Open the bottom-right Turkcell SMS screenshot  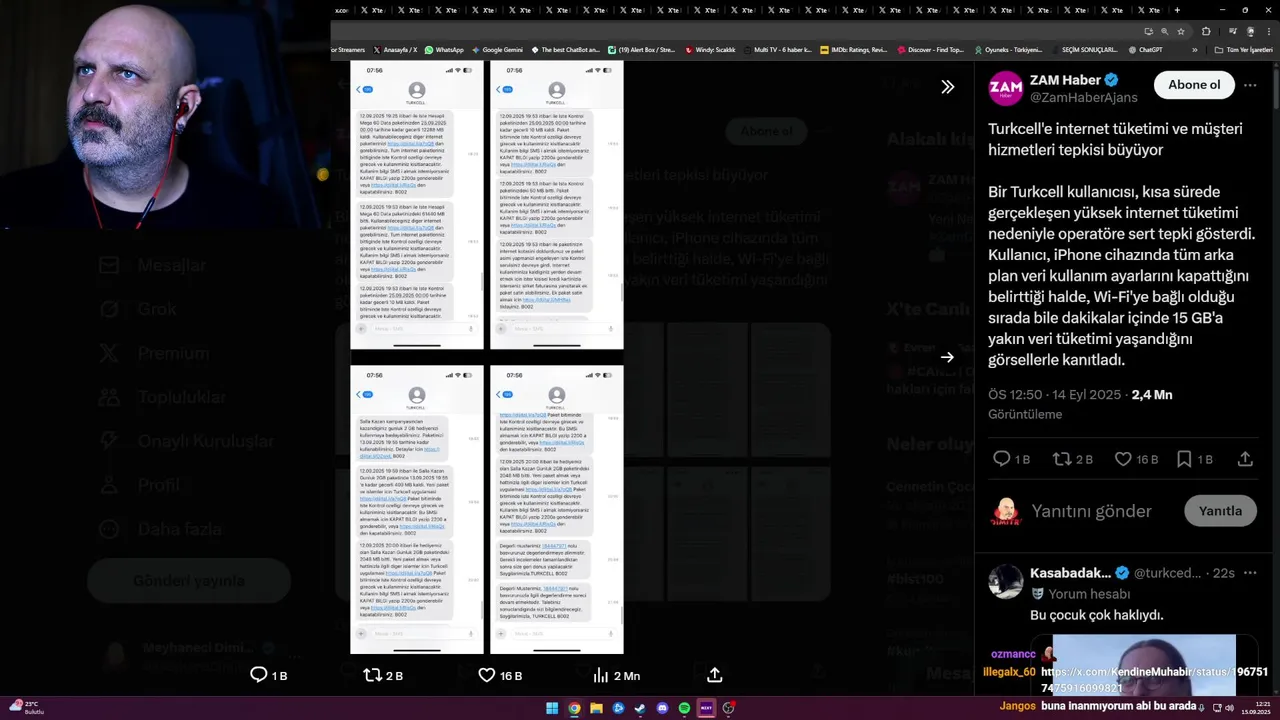tap(557, 510)
